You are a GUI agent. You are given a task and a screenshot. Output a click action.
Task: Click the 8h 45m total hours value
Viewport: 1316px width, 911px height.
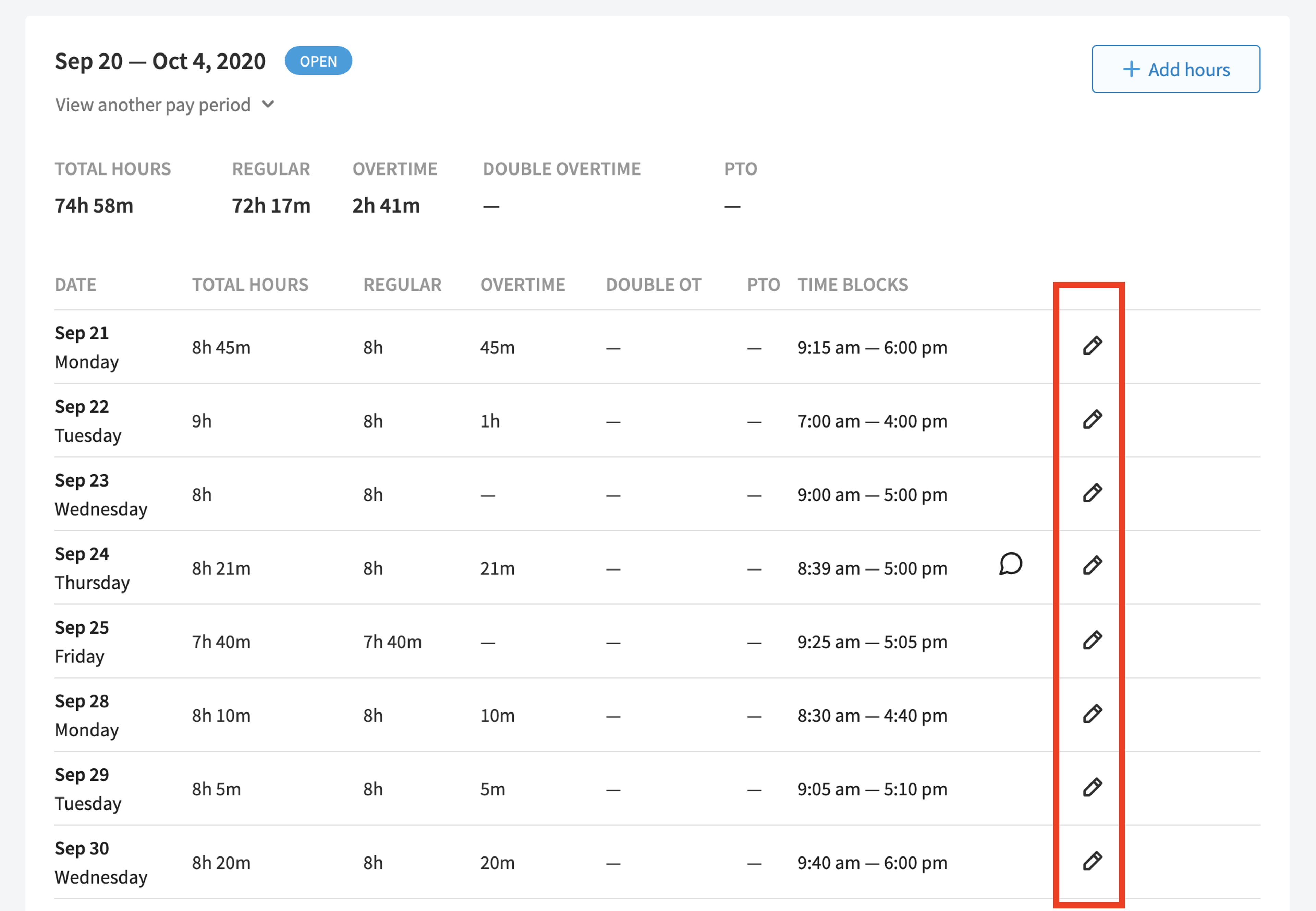tap(221, 348)
